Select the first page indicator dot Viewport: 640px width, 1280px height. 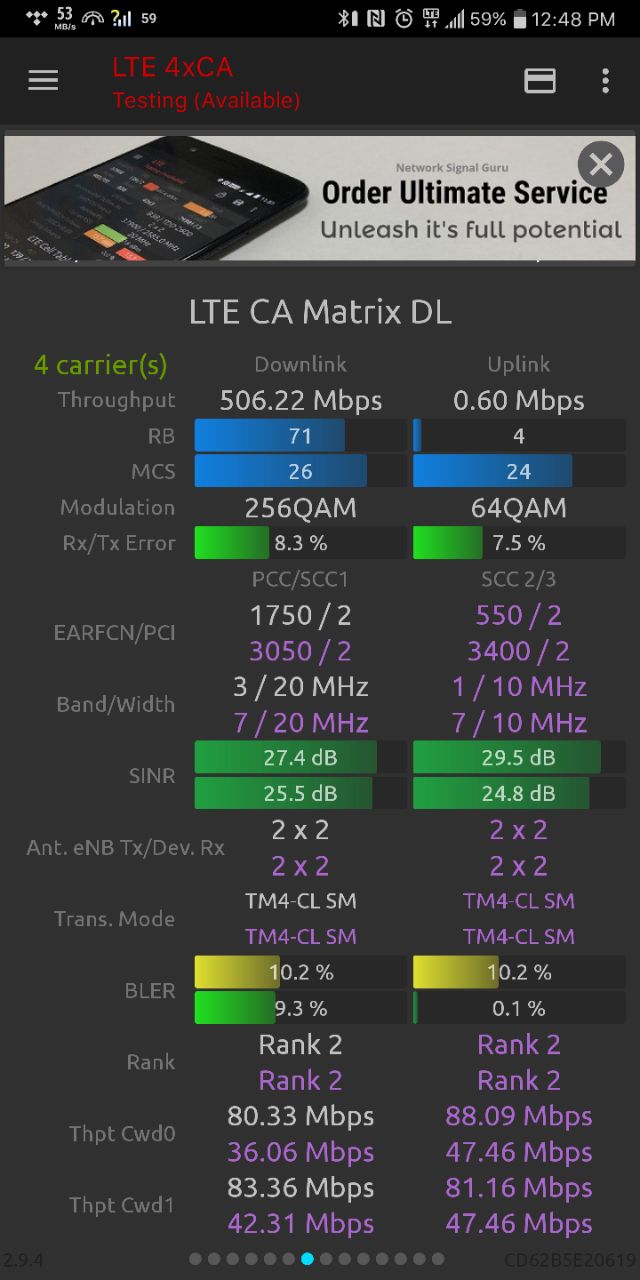pos(195,1259)
